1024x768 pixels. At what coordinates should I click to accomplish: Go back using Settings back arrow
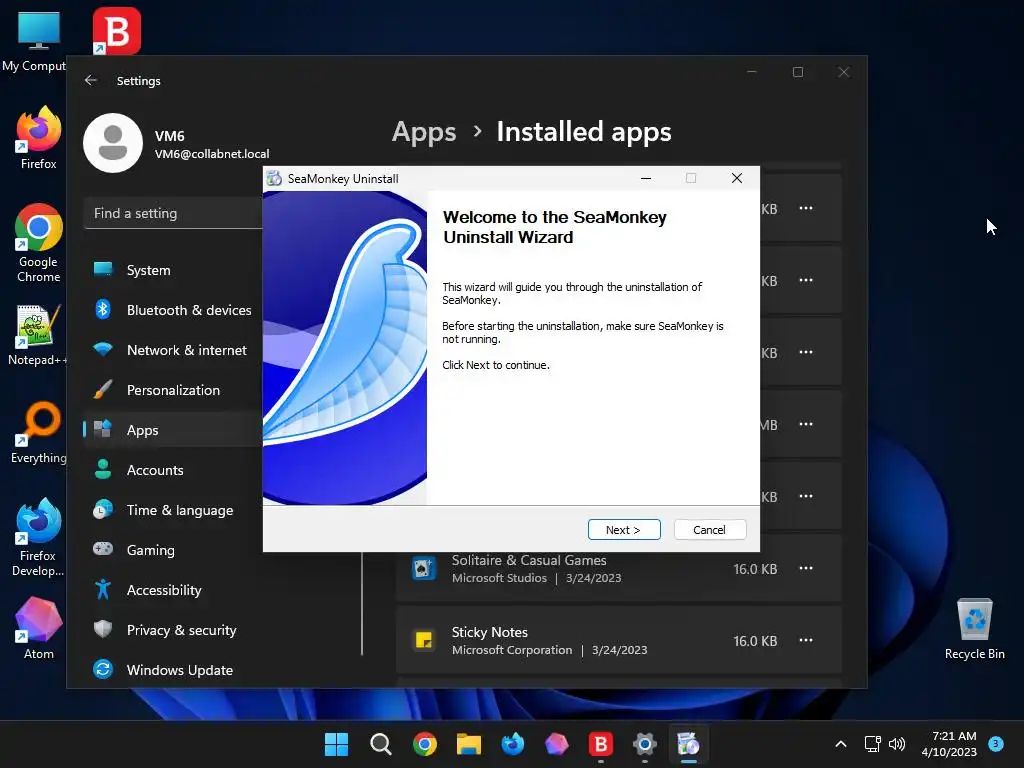coord(91,80)
